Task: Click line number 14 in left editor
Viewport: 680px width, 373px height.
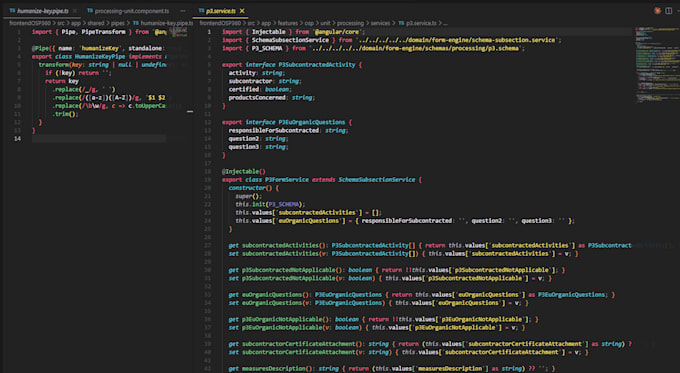Action: 17,139
